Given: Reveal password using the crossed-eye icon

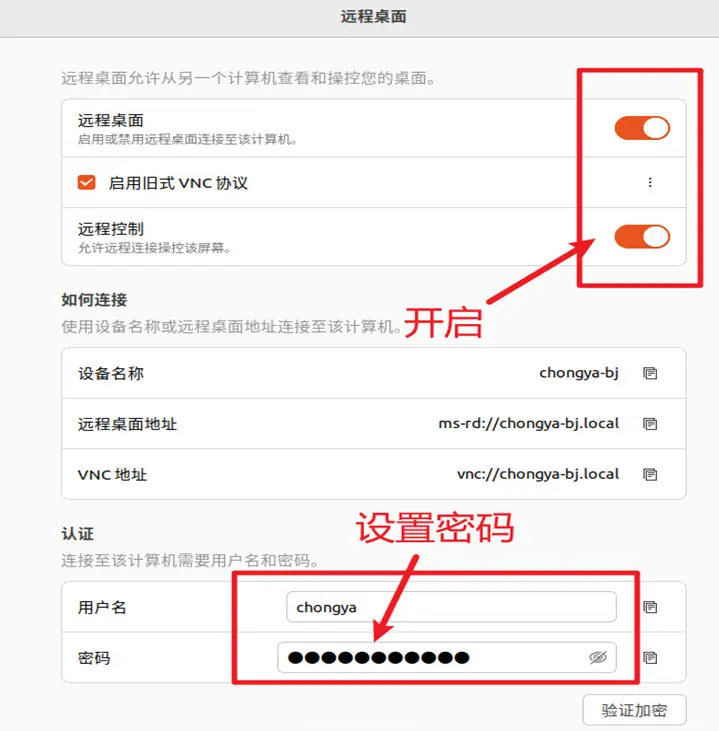Looking at the screenshot, I should pyautogui.click(x=598, y=657).
